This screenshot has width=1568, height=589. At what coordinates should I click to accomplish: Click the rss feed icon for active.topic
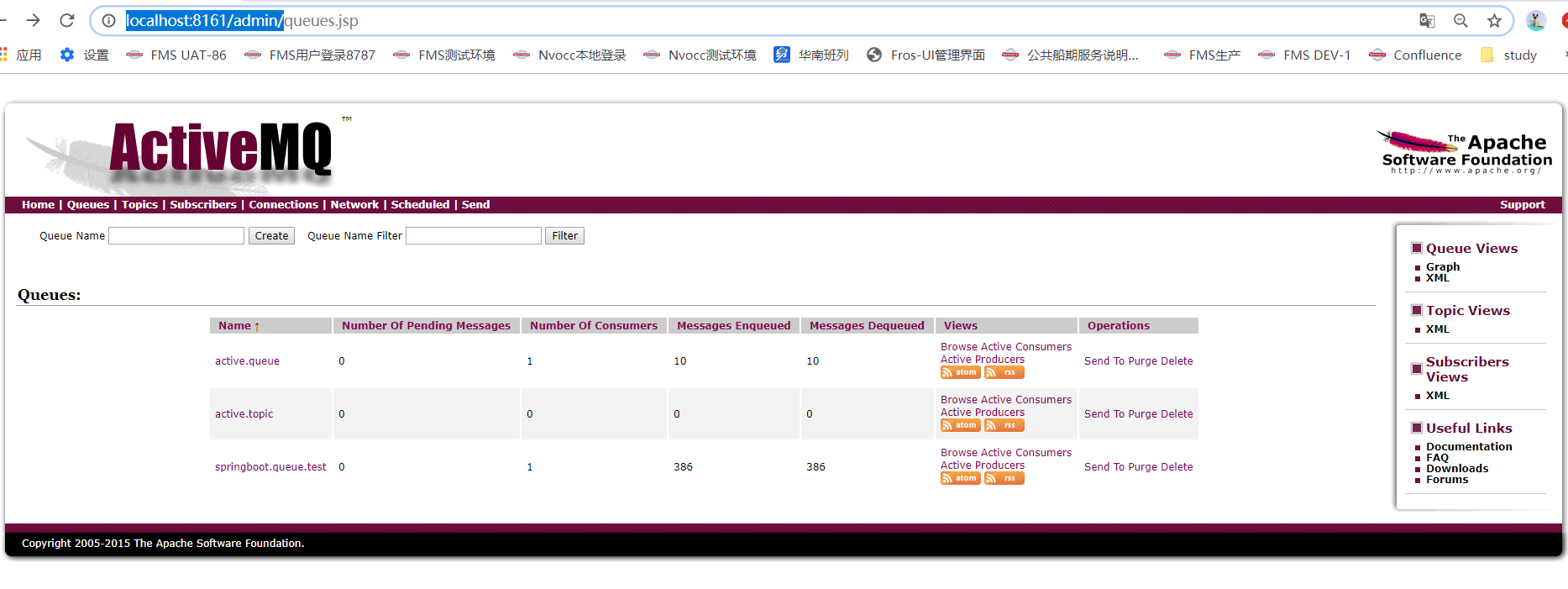[x=1004, y=425]
